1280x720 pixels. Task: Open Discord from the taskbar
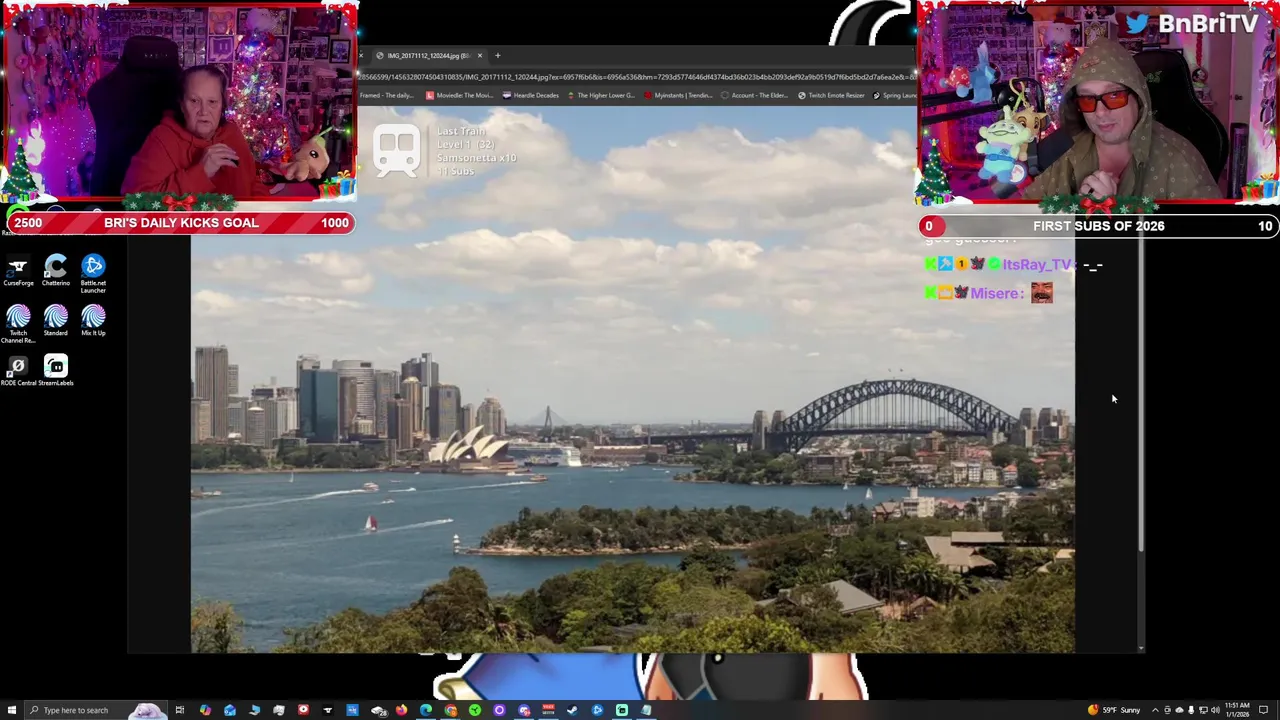point(524,710)
